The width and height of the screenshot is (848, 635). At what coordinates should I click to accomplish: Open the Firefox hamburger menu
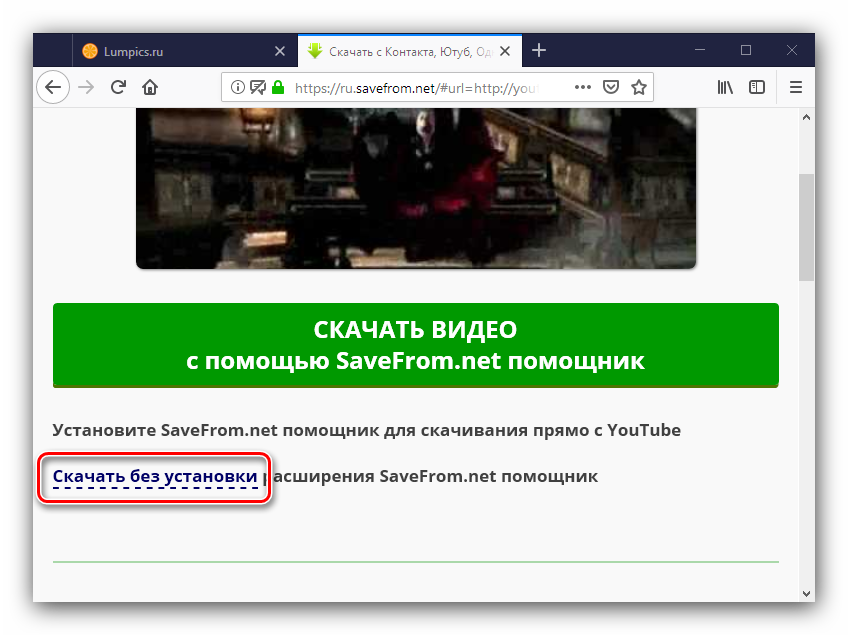(796, 87)
